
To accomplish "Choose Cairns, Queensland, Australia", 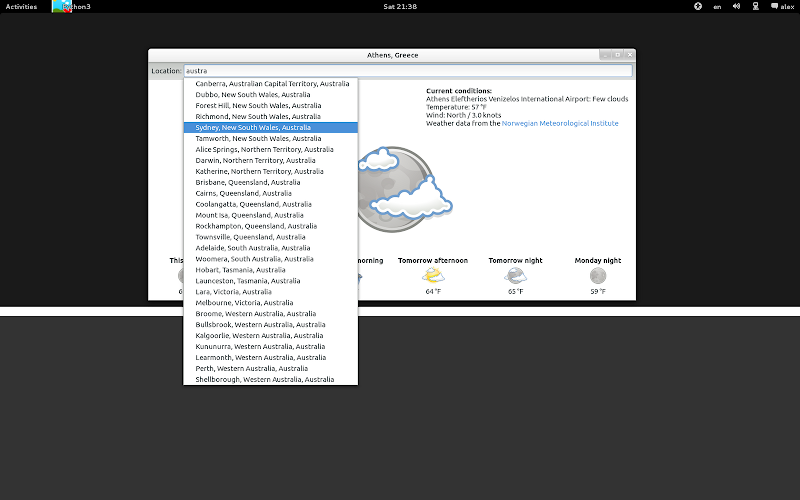I will tap(271, 193).
